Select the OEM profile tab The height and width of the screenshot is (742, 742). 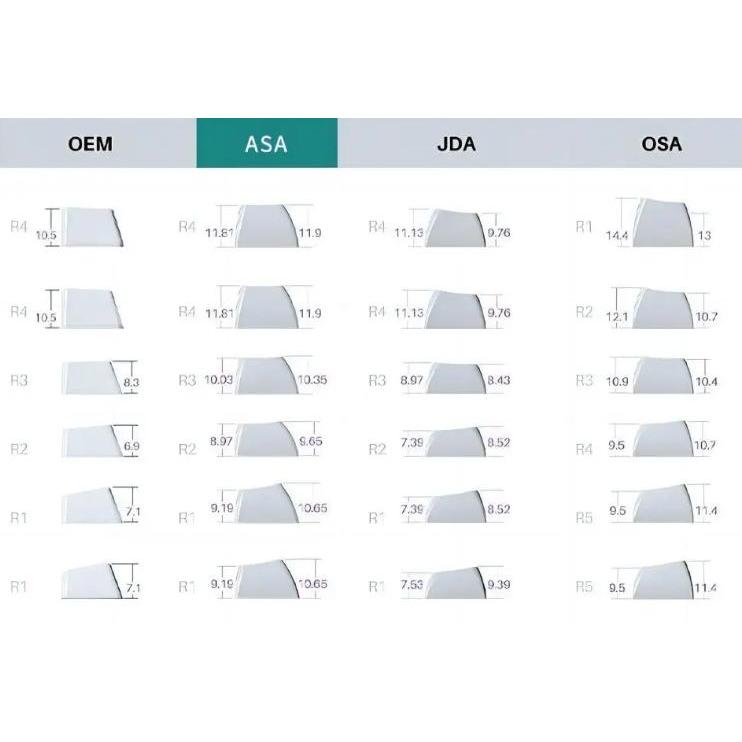click(90, 144)
